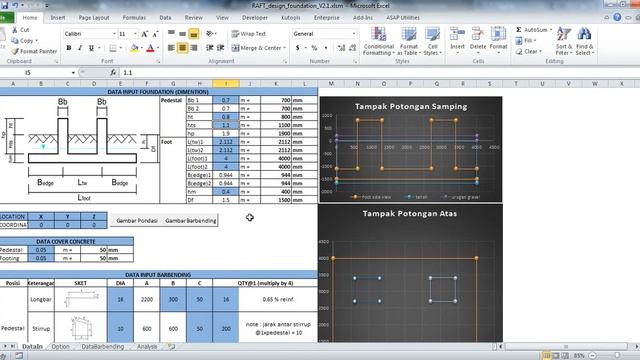Switch to the Option sheet tab
Viewport: 640px width, 360px height.
(x=60, y=346)
